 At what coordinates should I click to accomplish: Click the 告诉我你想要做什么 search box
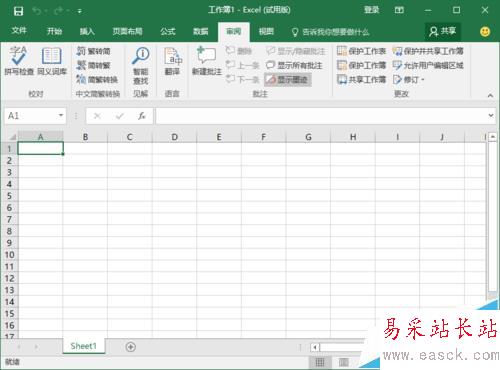click(331, 32)
